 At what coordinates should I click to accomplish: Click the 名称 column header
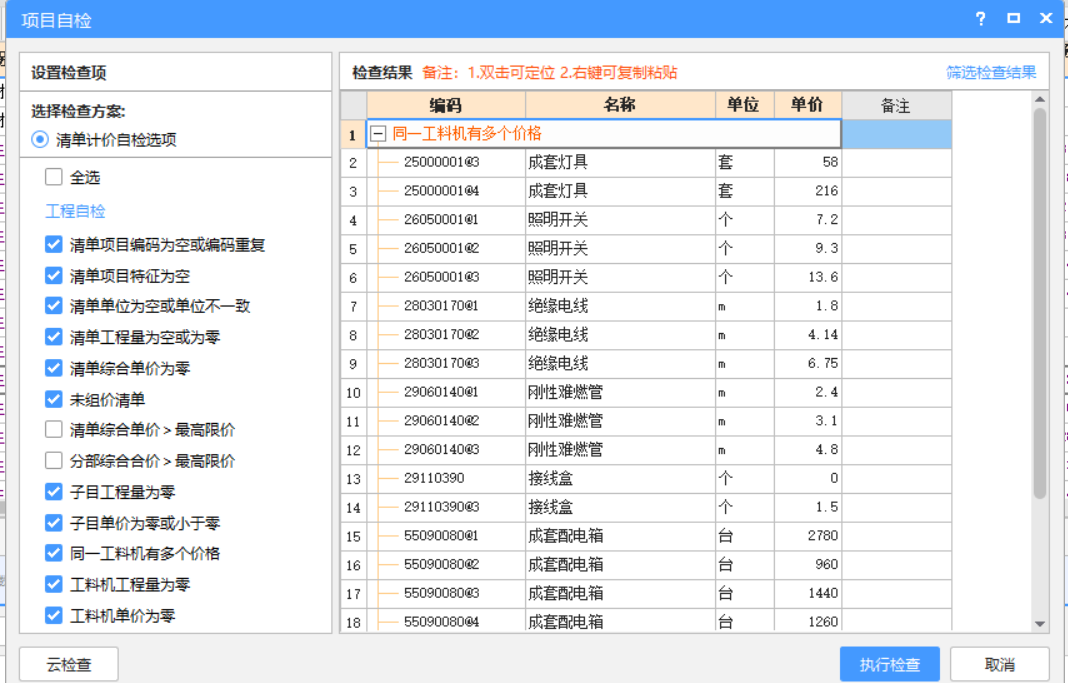[620, 105]
